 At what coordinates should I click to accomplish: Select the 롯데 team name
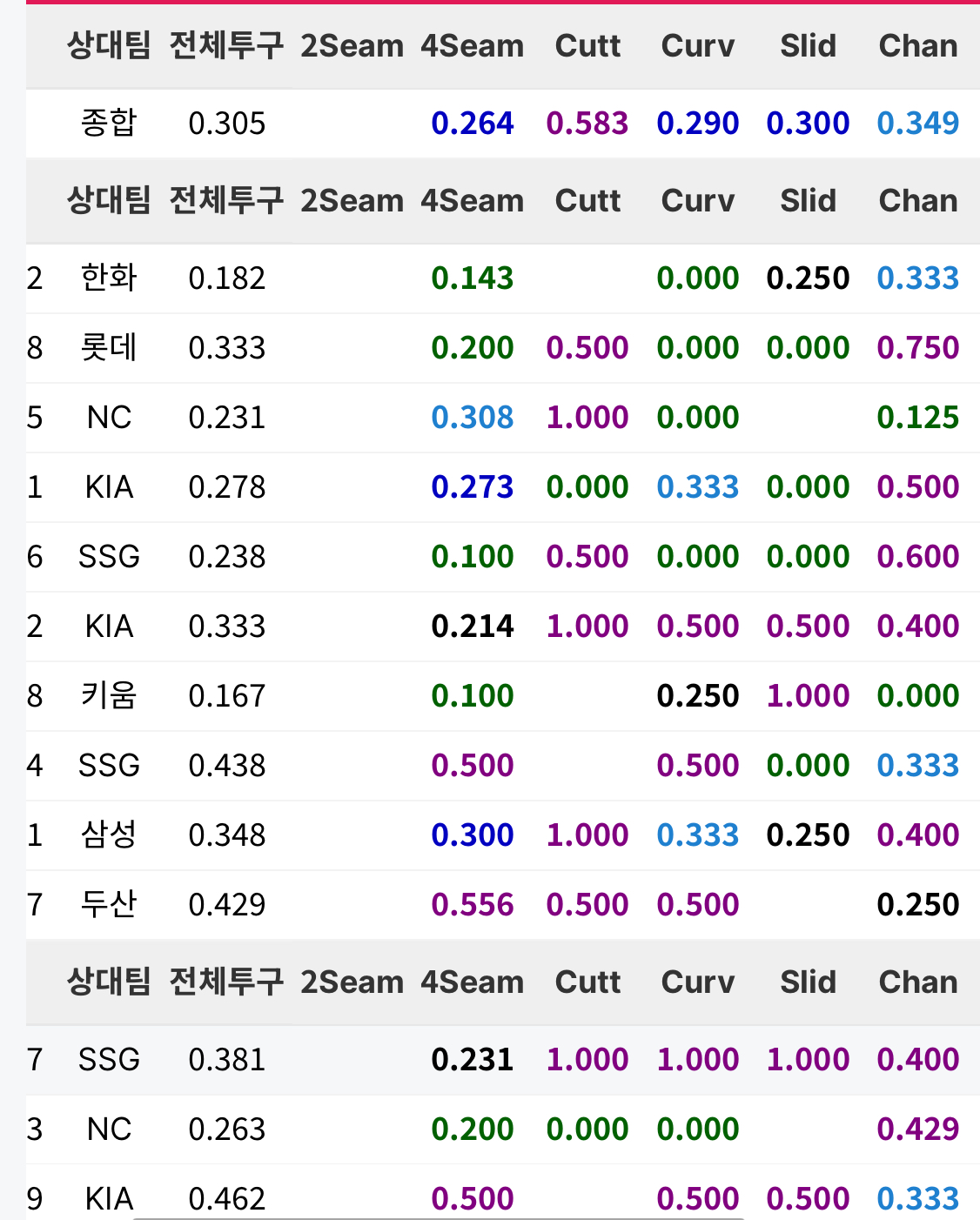[109, 347]
